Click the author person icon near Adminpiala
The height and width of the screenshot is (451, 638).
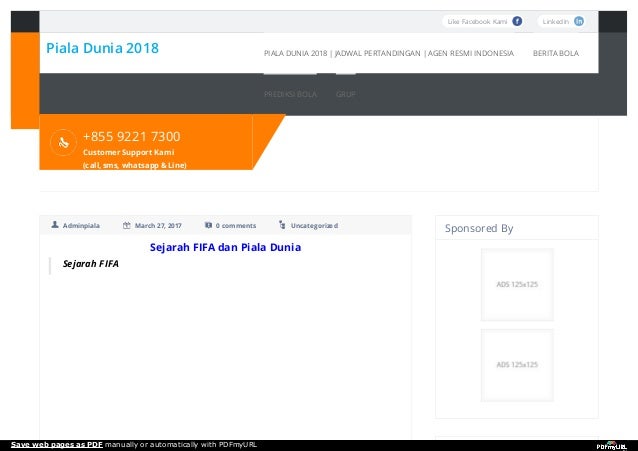point(55,225)
